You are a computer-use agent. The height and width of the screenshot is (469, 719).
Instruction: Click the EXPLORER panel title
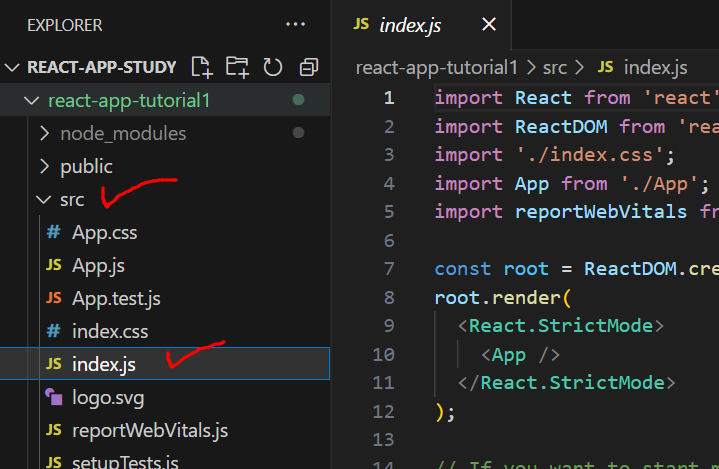65,25
